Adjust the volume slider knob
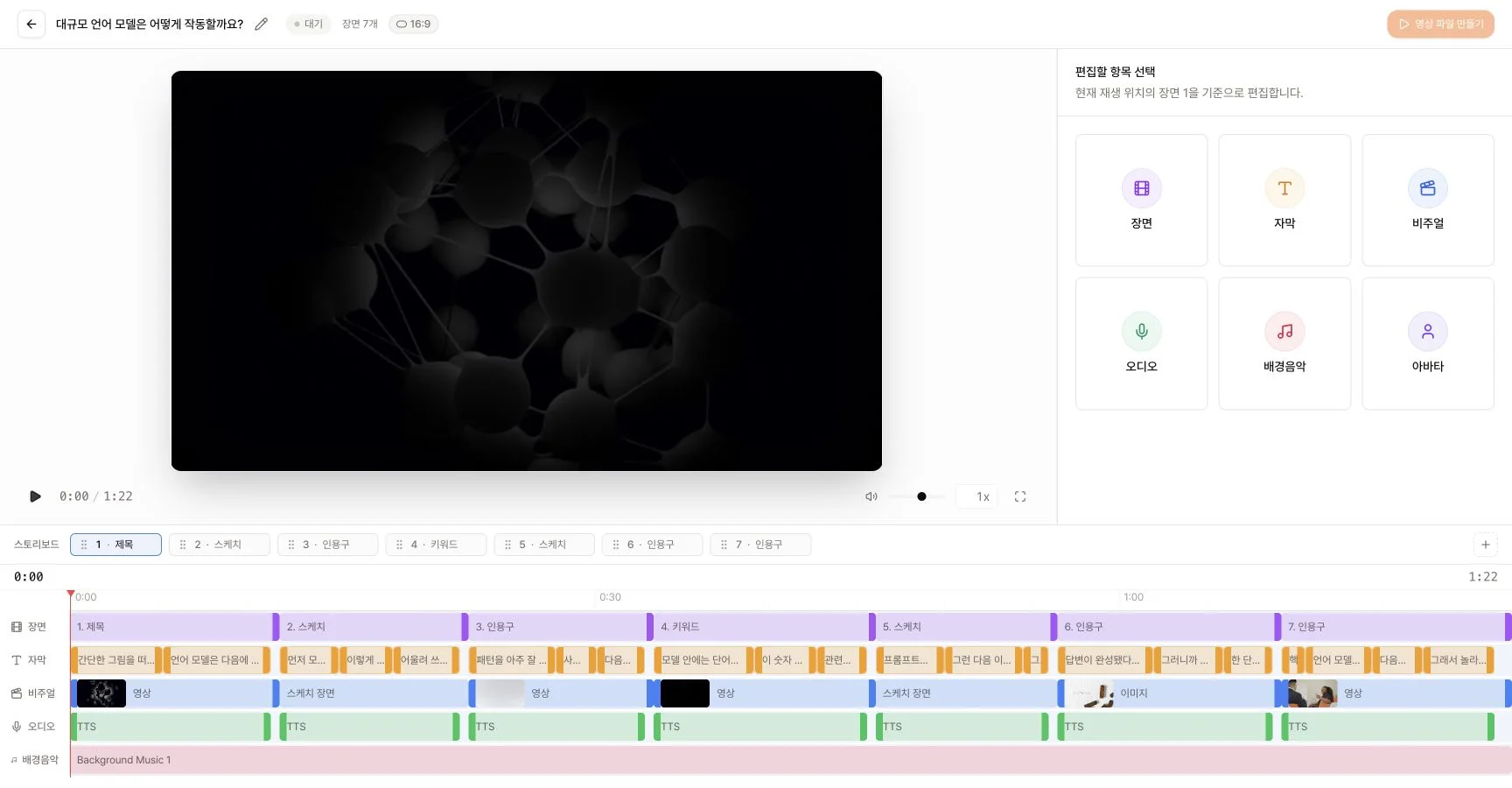Image resolution: width=1512 pixels, height=788 pixels. [921, 496]
